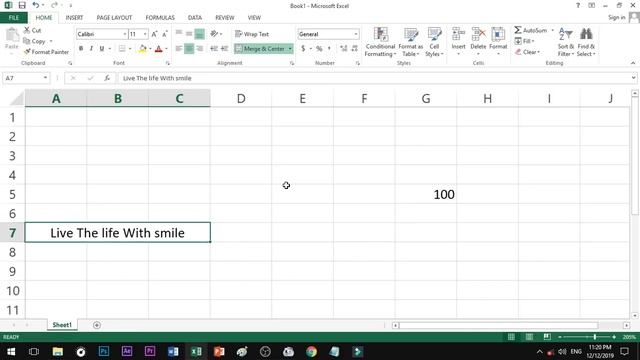Click the Orientation angled text icon
Image resolution: width=640 pixels, height=360 pixels.
click(214, 34)
